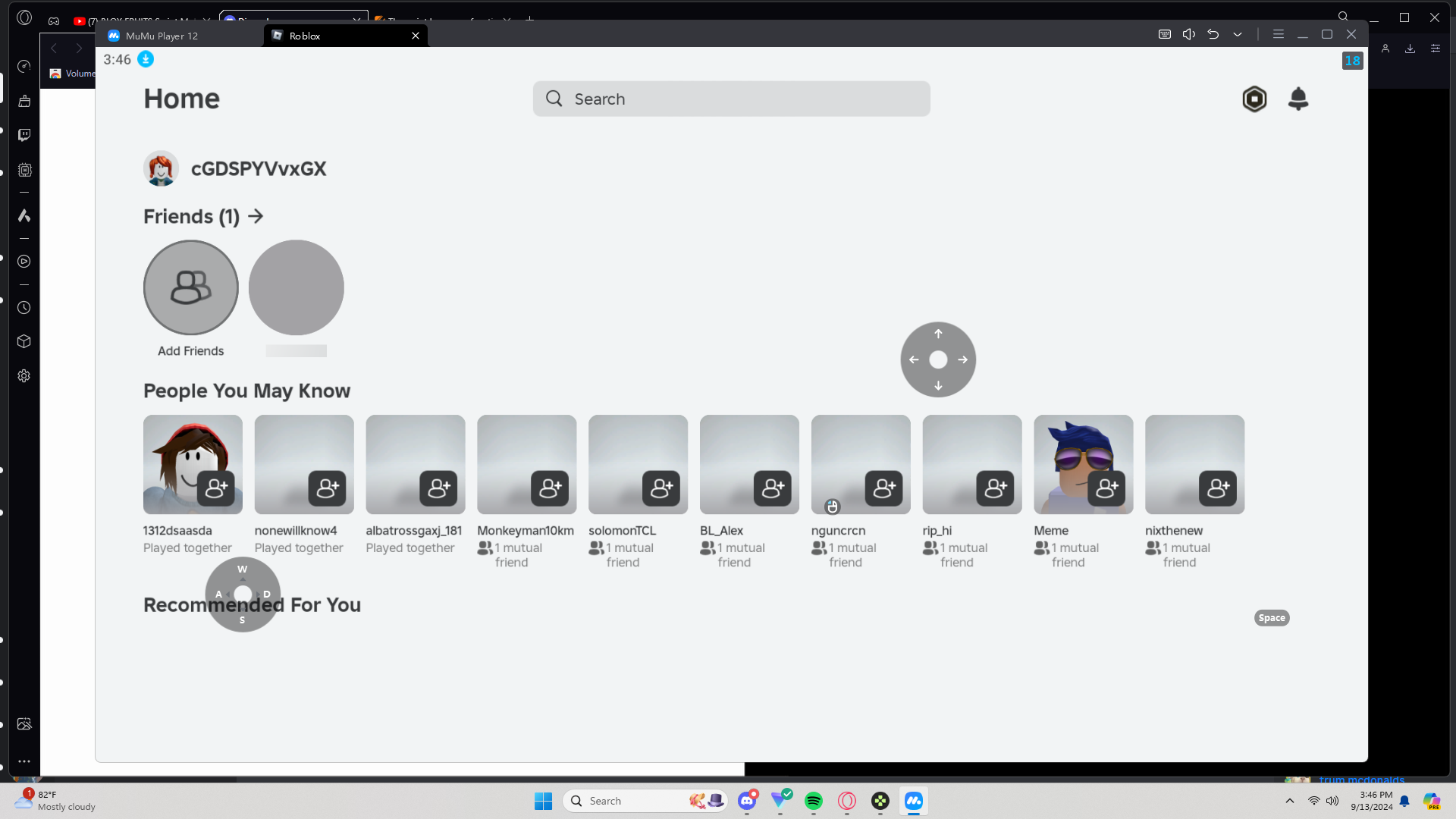Open Discord from the taskbar
Viewport: 1456px width, 819px height.
pos(747,801)
